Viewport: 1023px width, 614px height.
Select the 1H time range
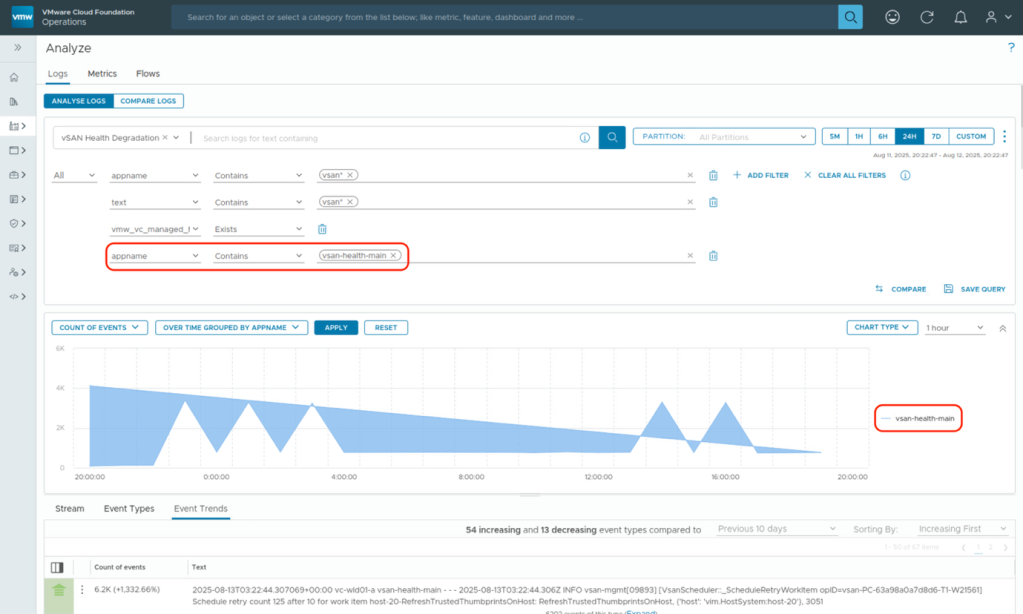(859, 137)
